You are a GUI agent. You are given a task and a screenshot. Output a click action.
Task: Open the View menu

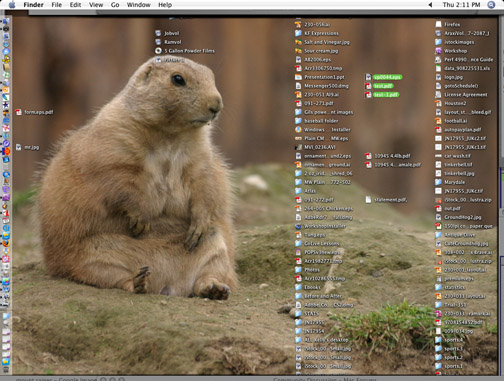click(x=96, y=5)
